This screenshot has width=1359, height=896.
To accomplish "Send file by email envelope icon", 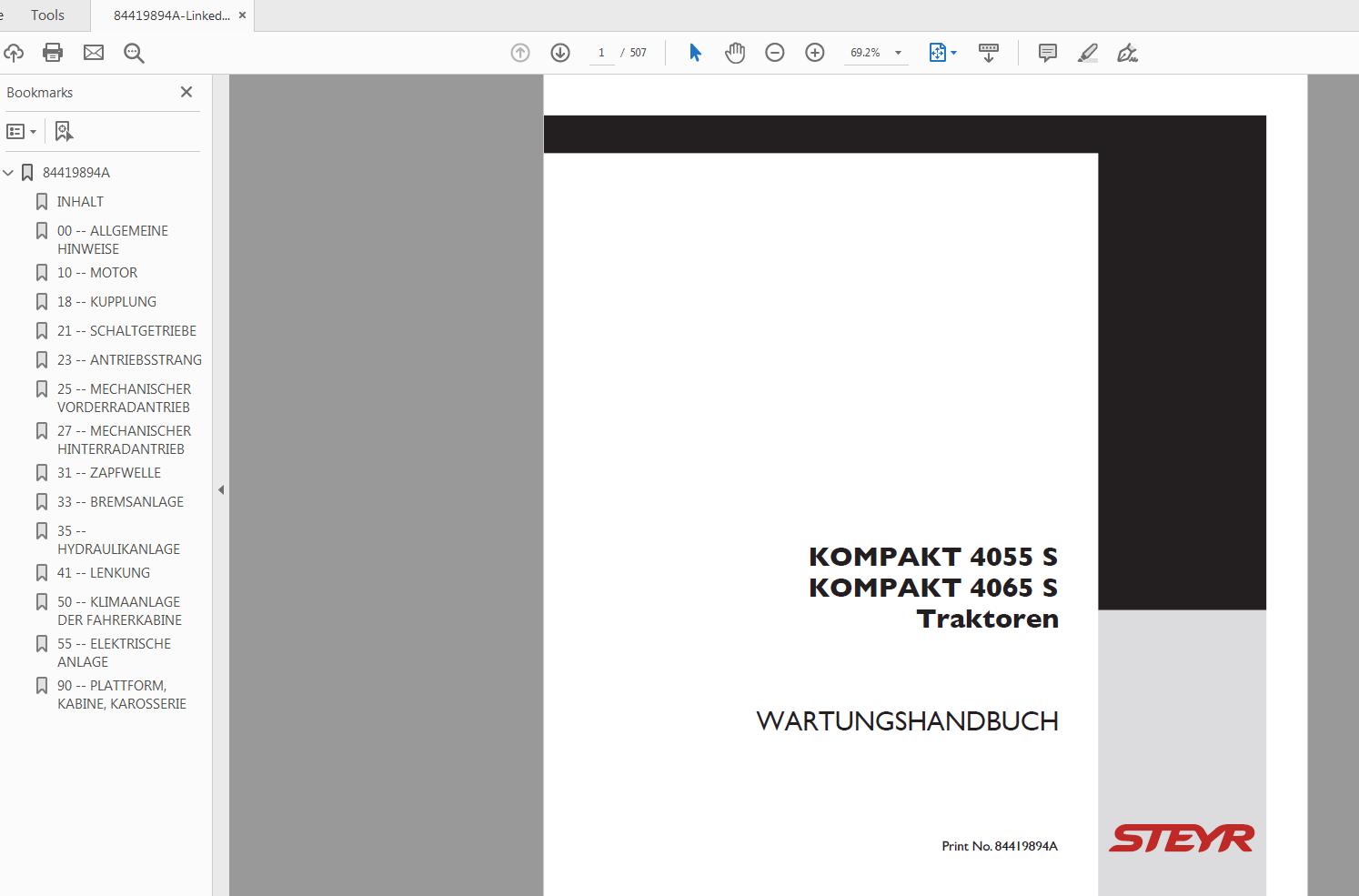I will pos(94,53).
